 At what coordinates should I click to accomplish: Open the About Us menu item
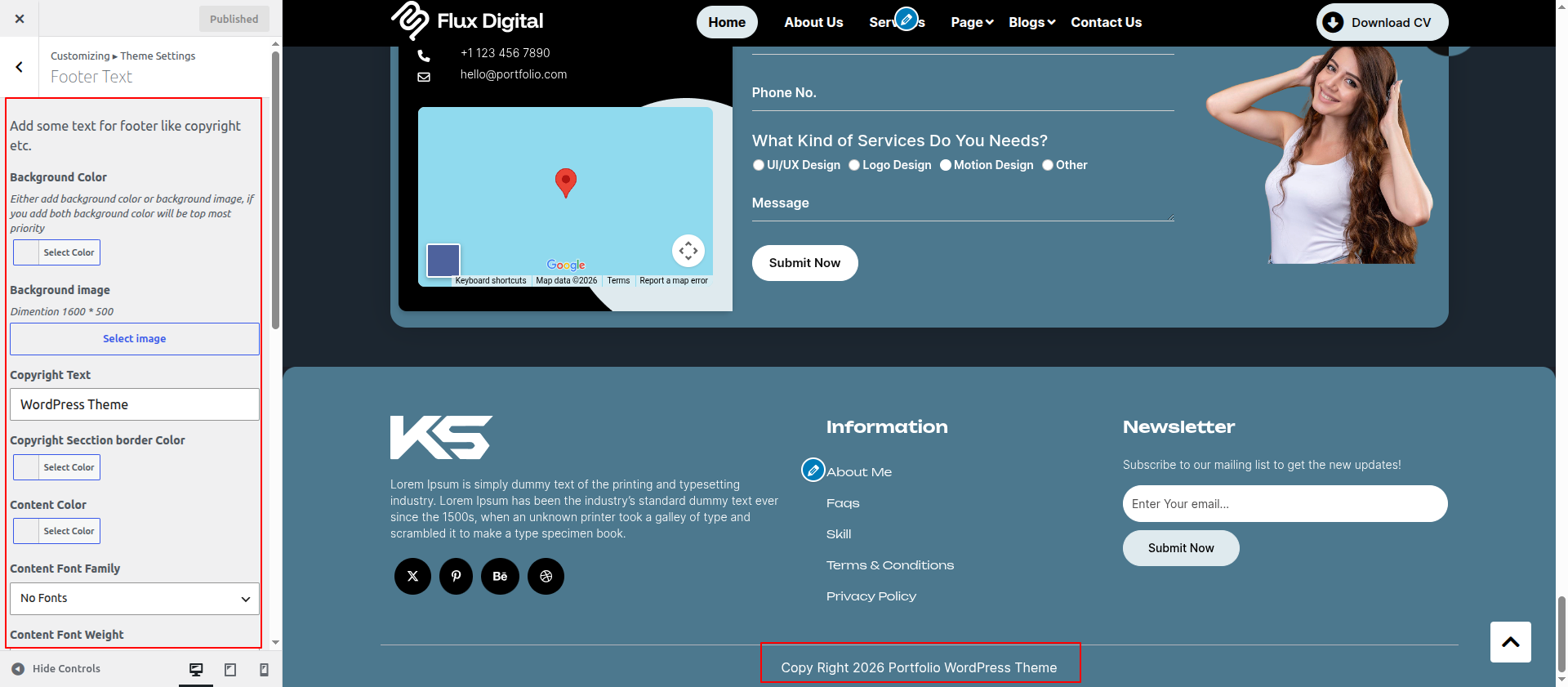coord(813,22)
